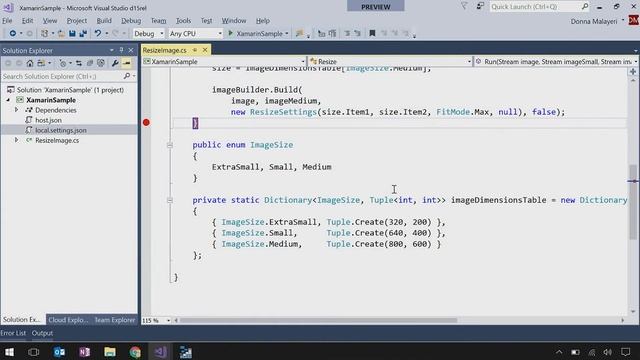The width and height of the screenshot is (640, 360).
Task: Select host.json in Solution Explorer
Action: click(48, 120)
